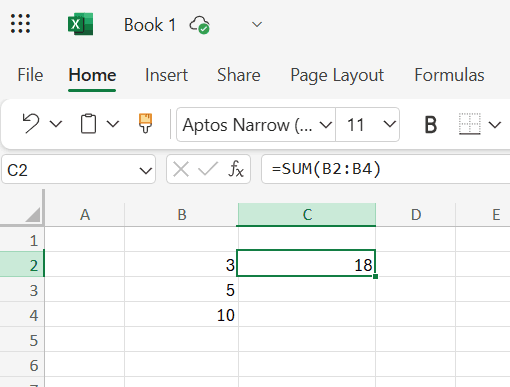510x387 pixels.
Task: Select row 2 header
Action: tap(22, 265)
